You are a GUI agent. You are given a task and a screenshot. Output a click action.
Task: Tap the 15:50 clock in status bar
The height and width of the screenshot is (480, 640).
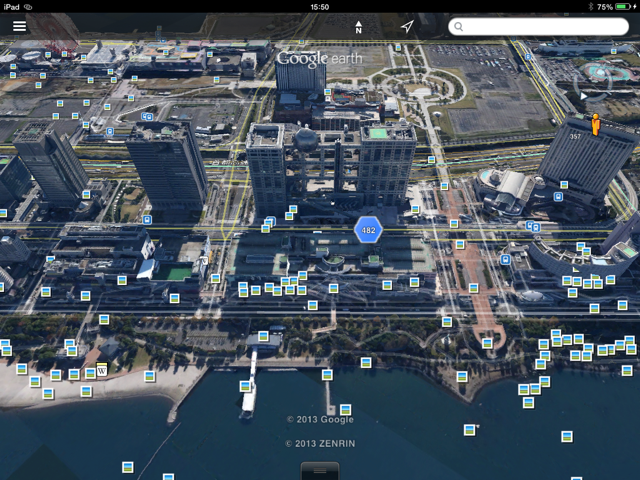coord(320,7)
